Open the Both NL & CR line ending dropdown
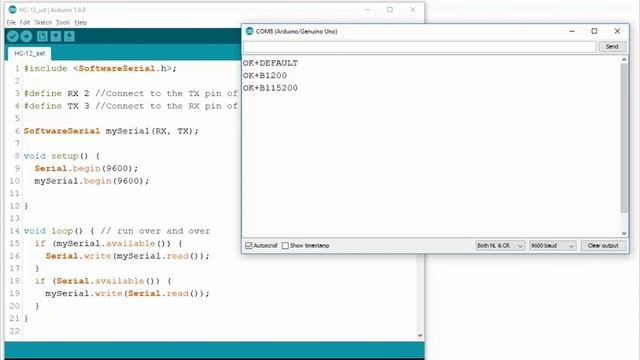 click(500, 246)
